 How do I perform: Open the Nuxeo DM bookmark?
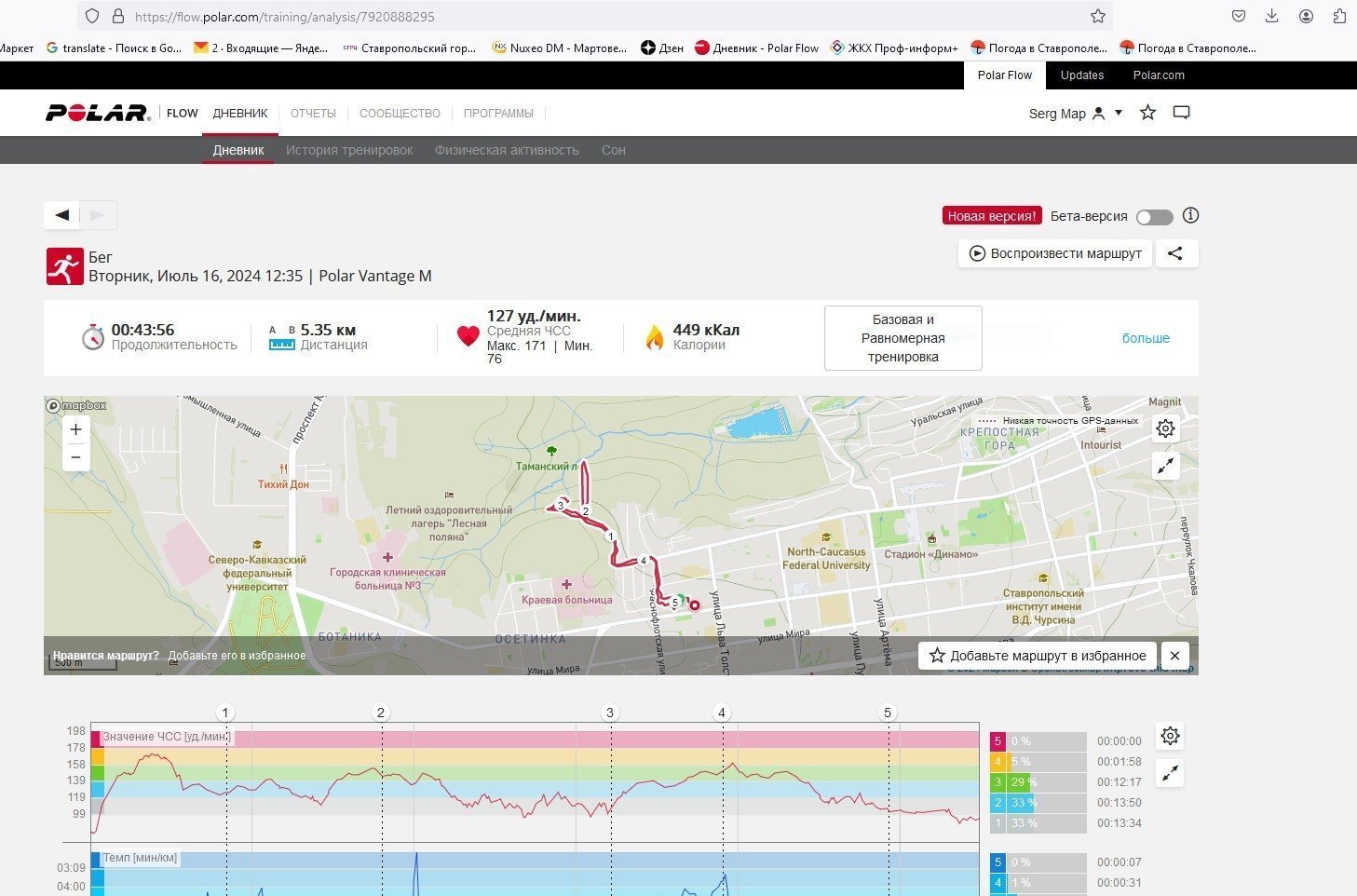(x=560, y=48)
